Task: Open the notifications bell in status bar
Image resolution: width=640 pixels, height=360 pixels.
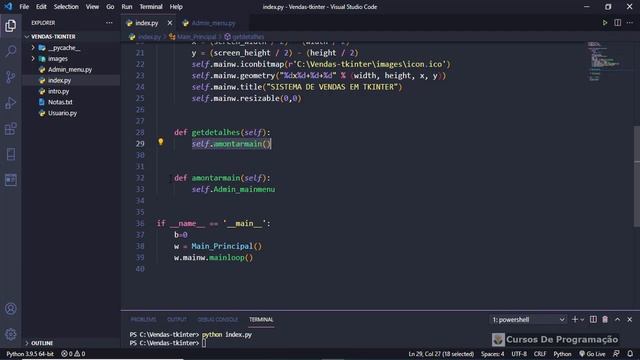Action: click(630, 354)
